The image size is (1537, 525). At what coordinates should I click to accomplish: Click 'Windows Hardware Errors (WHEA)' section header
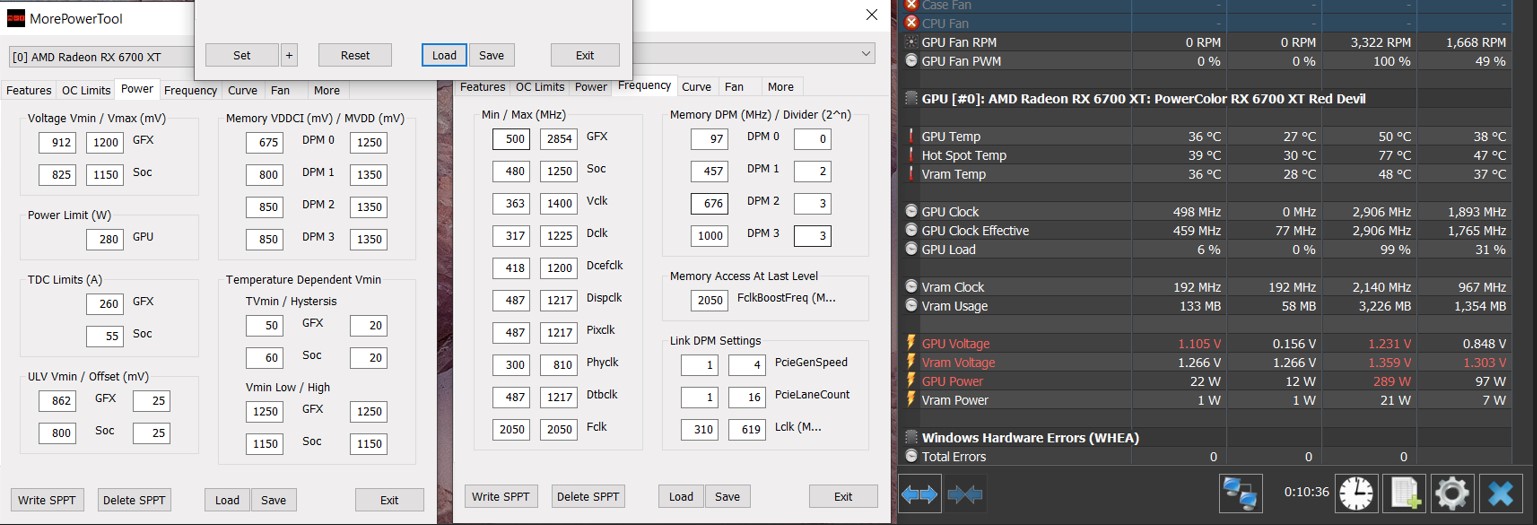pyautogui.click(x=1030, y=438)
